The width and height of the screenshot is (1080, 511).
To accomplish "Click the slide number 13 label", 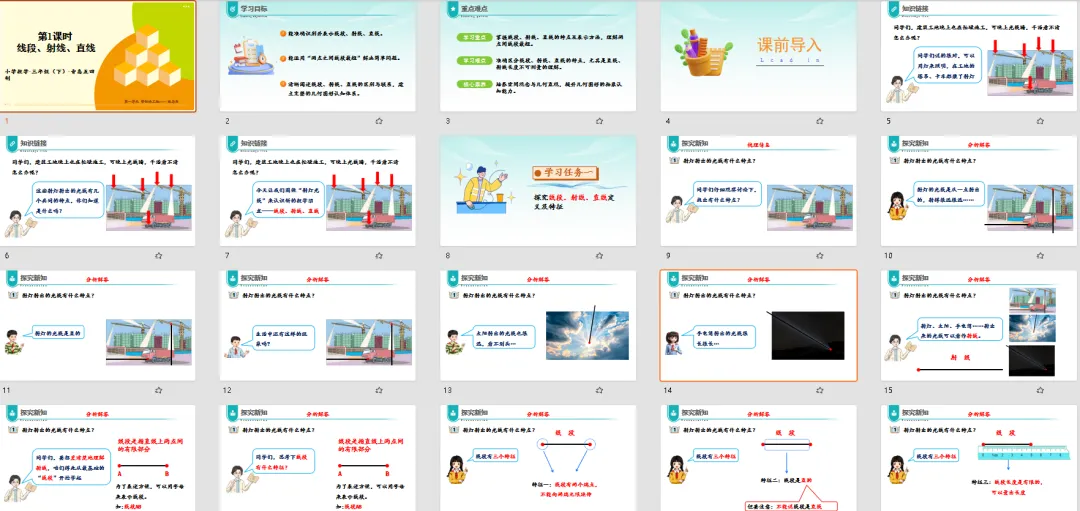I will 450,390.
